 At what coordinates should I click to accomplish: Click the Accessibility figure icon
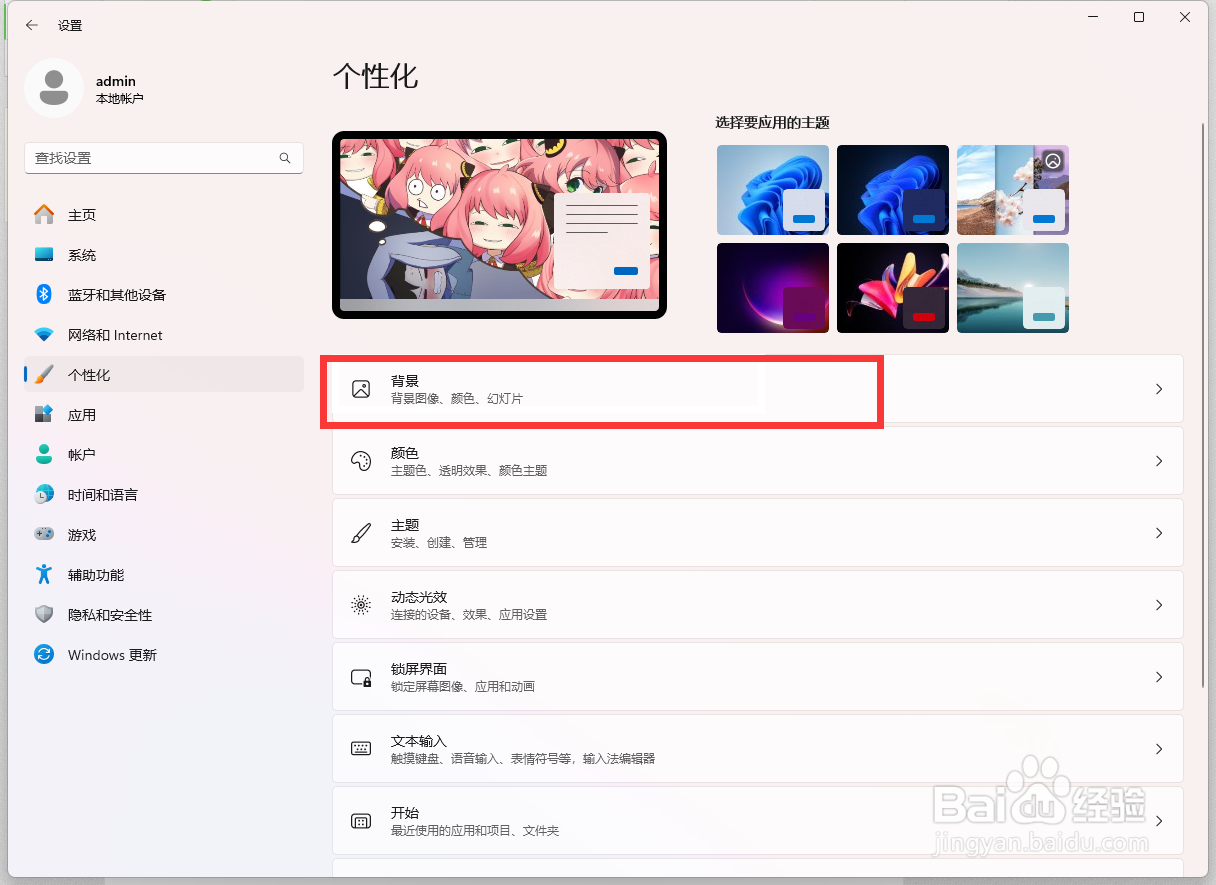tap(44, 575)
